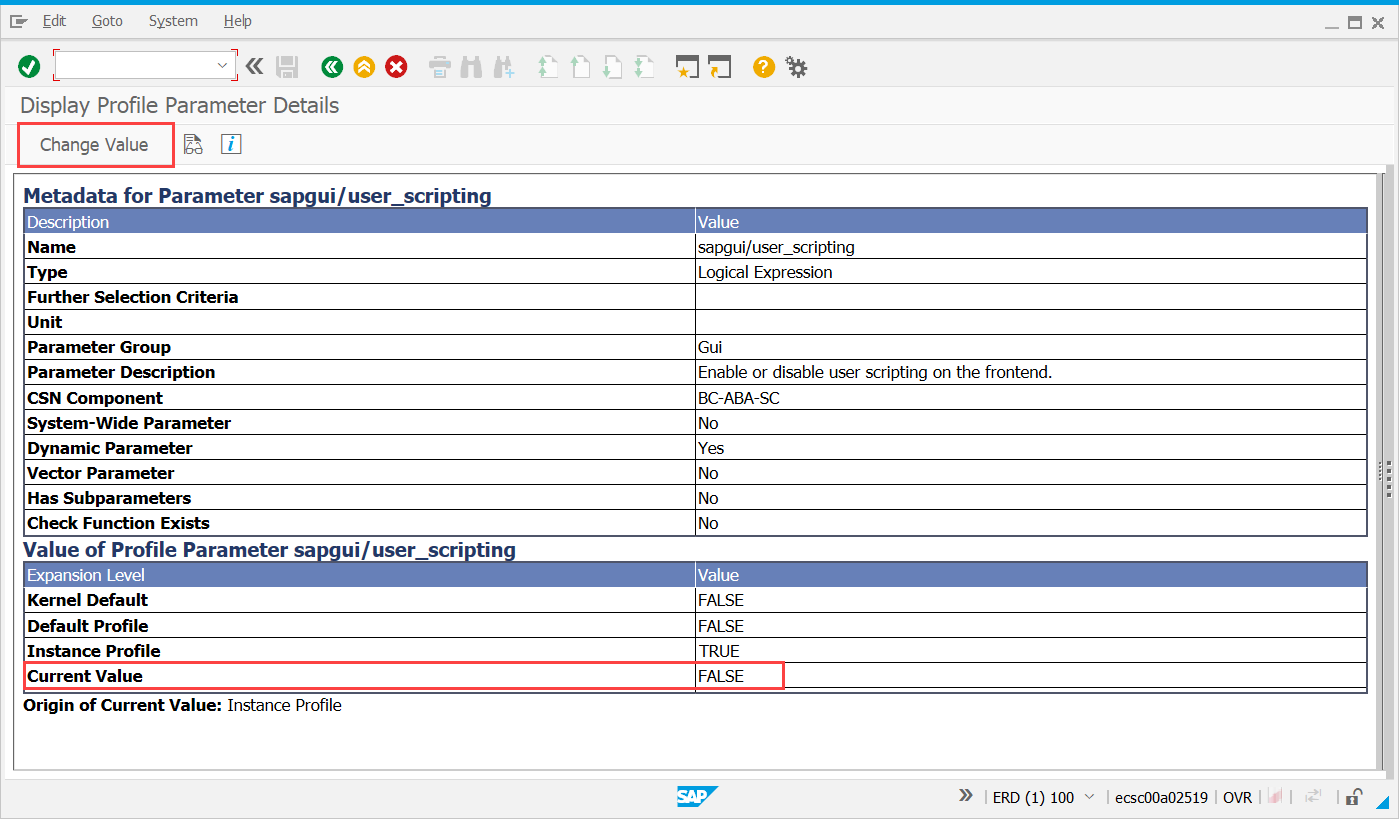Click the red bars indicator icon in status bar
This screenshot has width=1399, height=819.
tap(1276, 797)
